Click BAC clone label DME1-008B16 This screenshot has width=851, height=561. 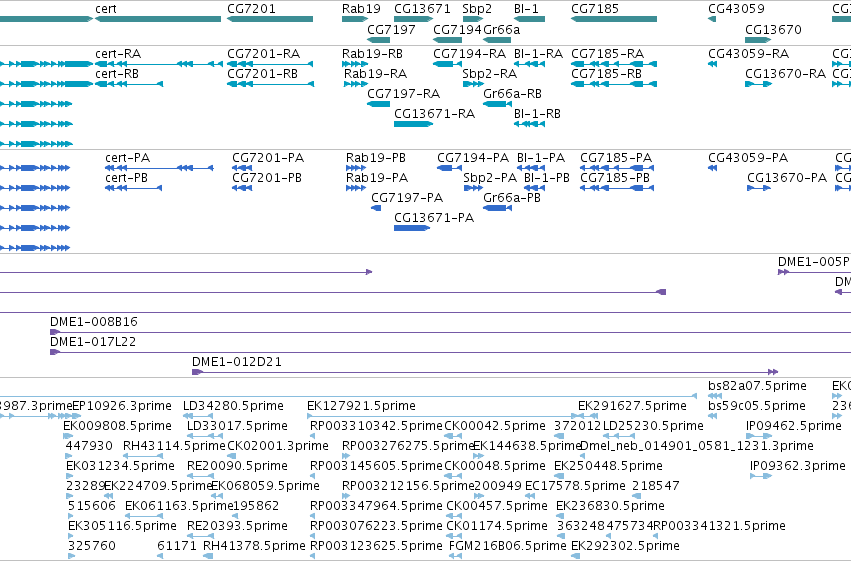coord(94,322)
